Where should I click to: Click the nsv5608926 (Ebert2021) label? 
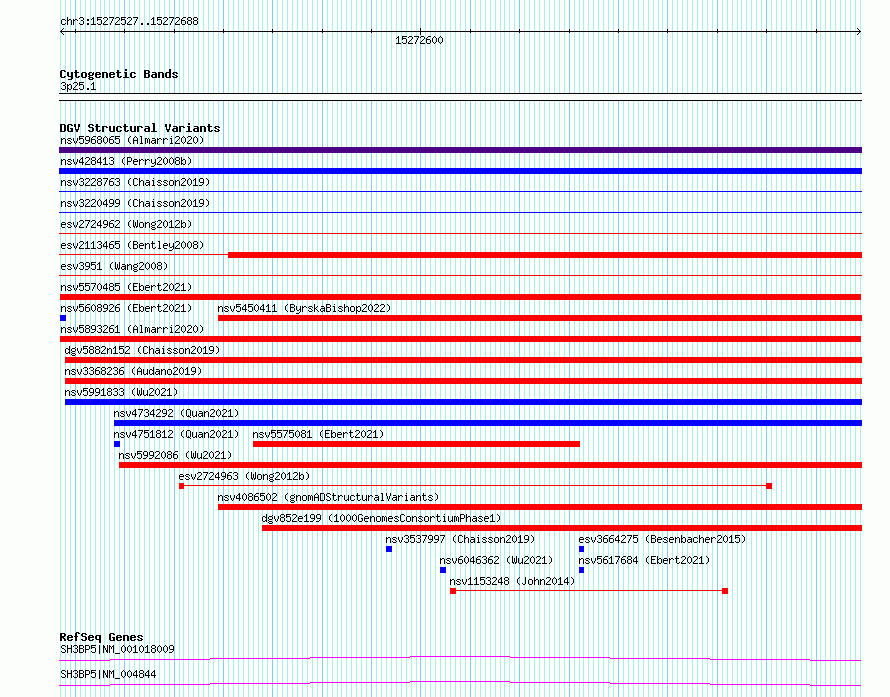click(x=126, y=308)
